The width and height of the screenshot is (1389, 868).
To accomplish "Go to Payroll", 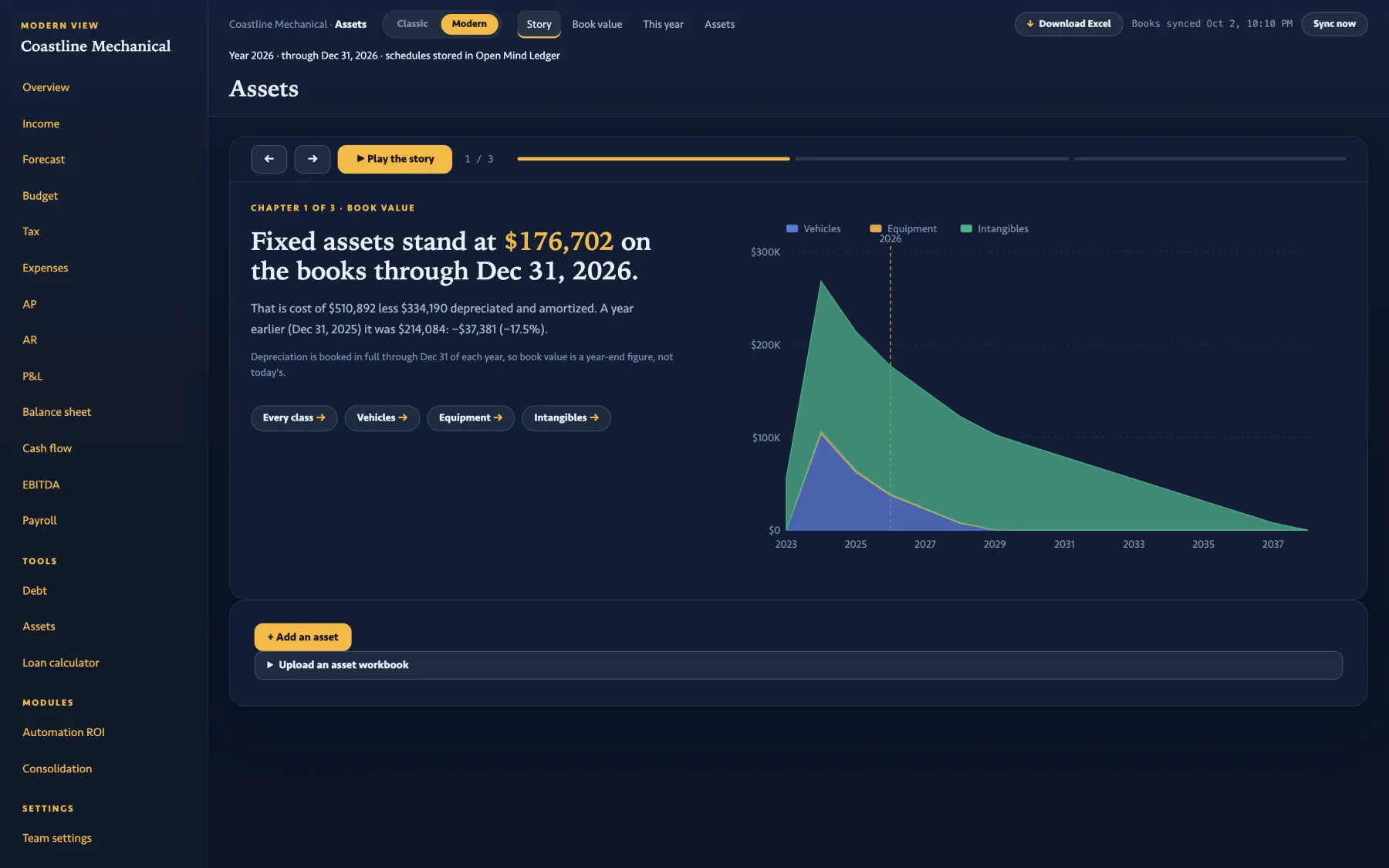I will [x=39, y=521].
